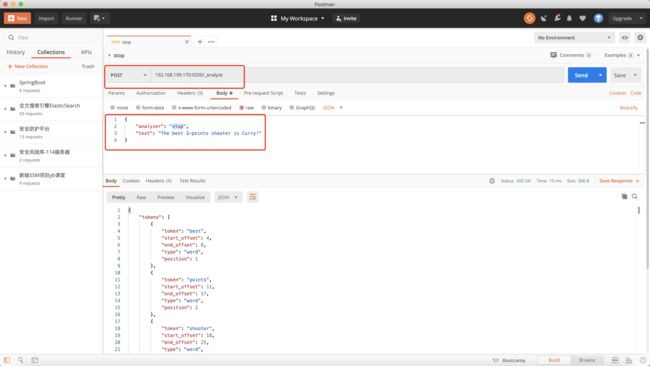
Task: Change the POST method dropdown
Action: point(129,75)
